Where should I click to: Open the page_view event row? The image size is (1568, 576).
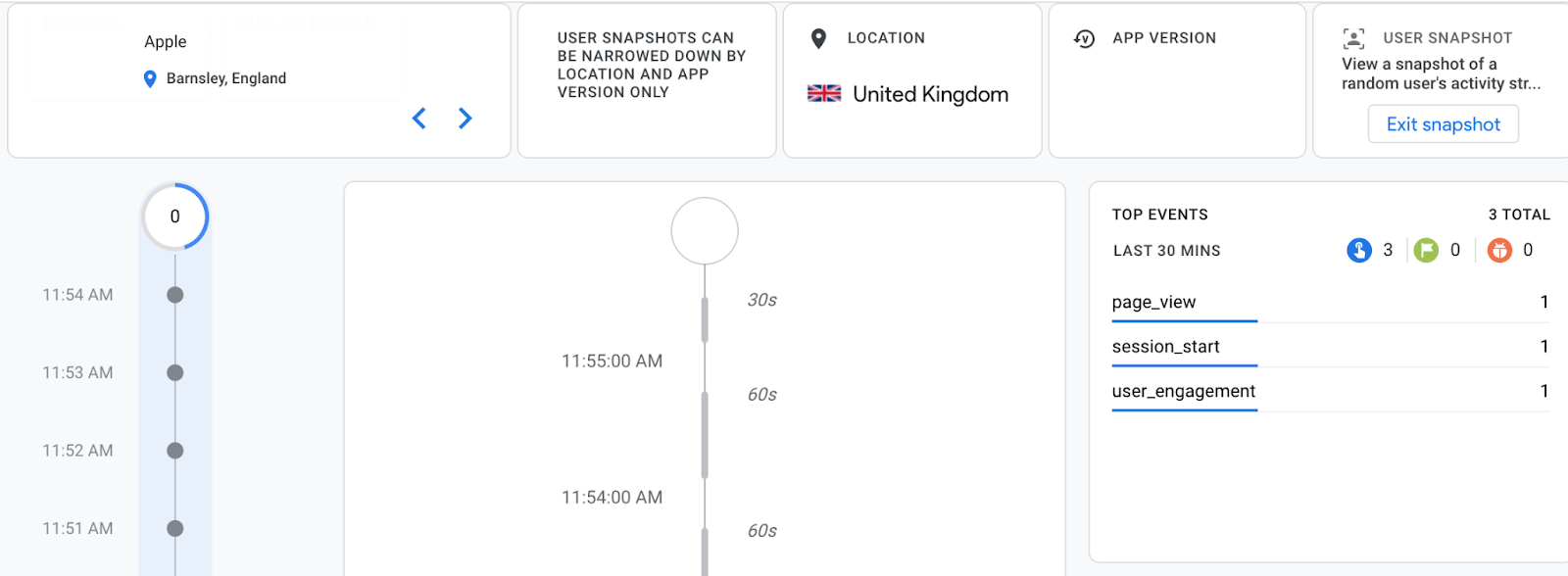pyautogui.click(x=1330, y=303)
